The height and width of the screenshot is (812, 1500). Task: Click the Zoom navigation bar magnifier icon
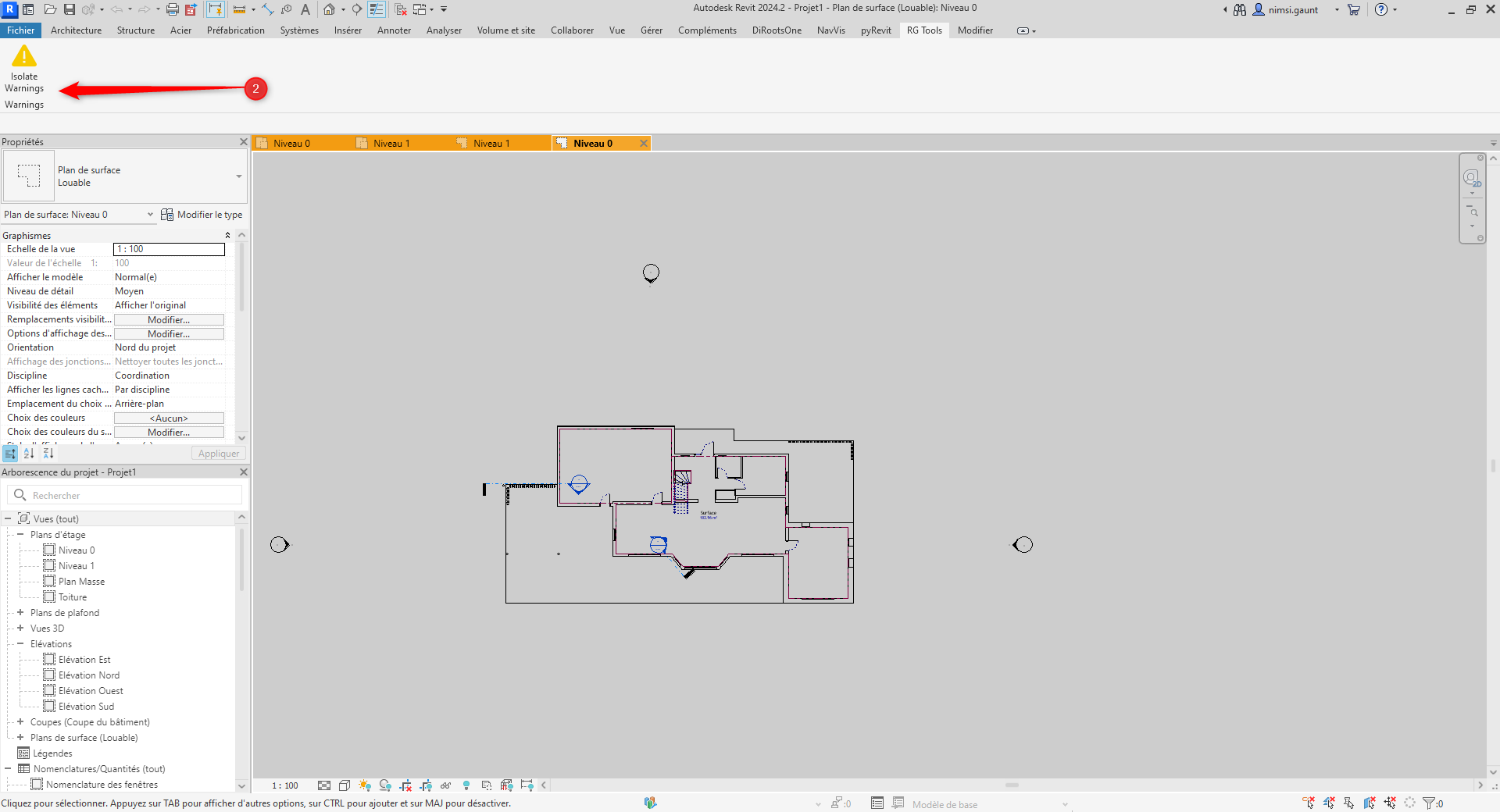pyautogui.click(x=1473, y=212)
